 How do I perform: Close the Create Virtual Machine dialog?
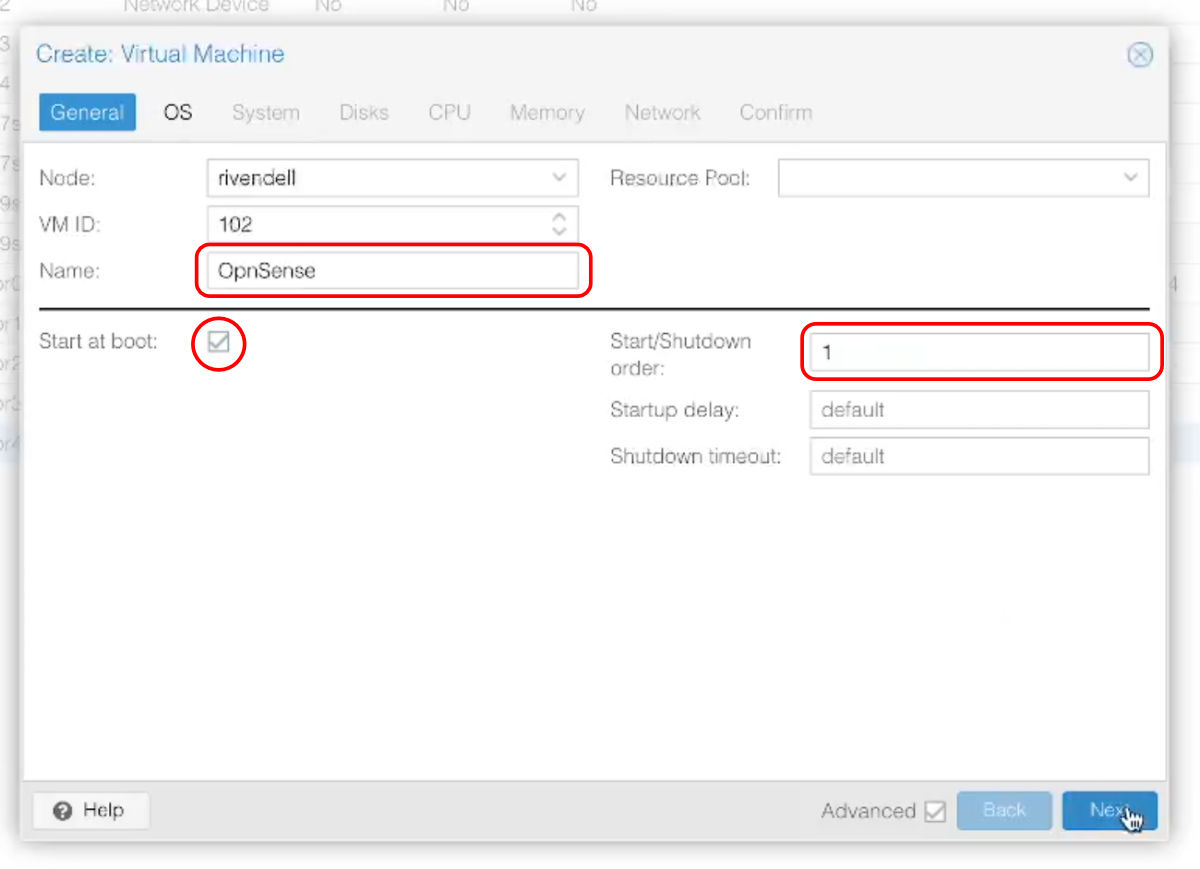coord(1139,55)
